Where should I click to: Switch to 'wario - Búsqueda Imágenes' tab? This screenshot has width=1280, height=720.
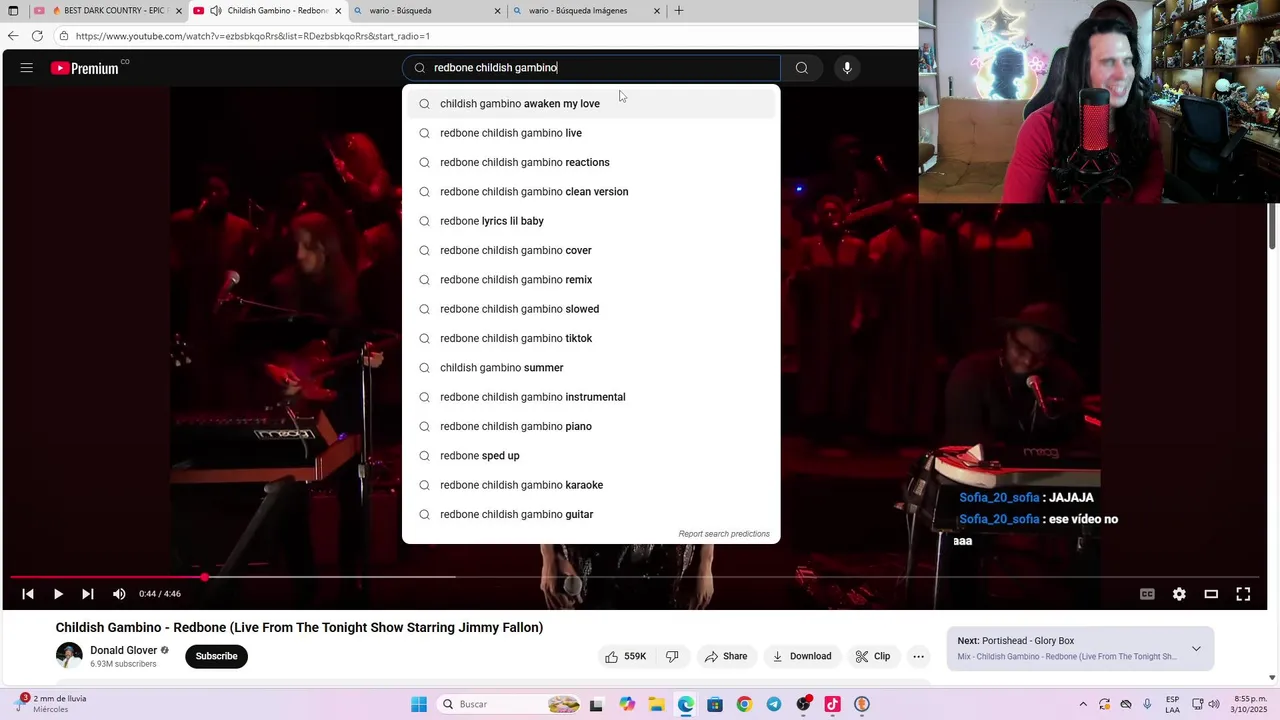586,11
